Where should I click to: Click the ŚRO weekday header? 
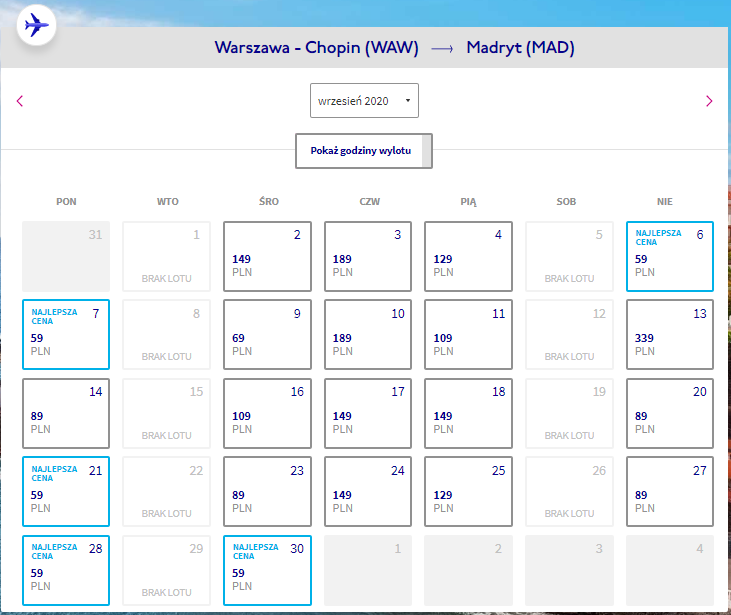click(269, 201)
